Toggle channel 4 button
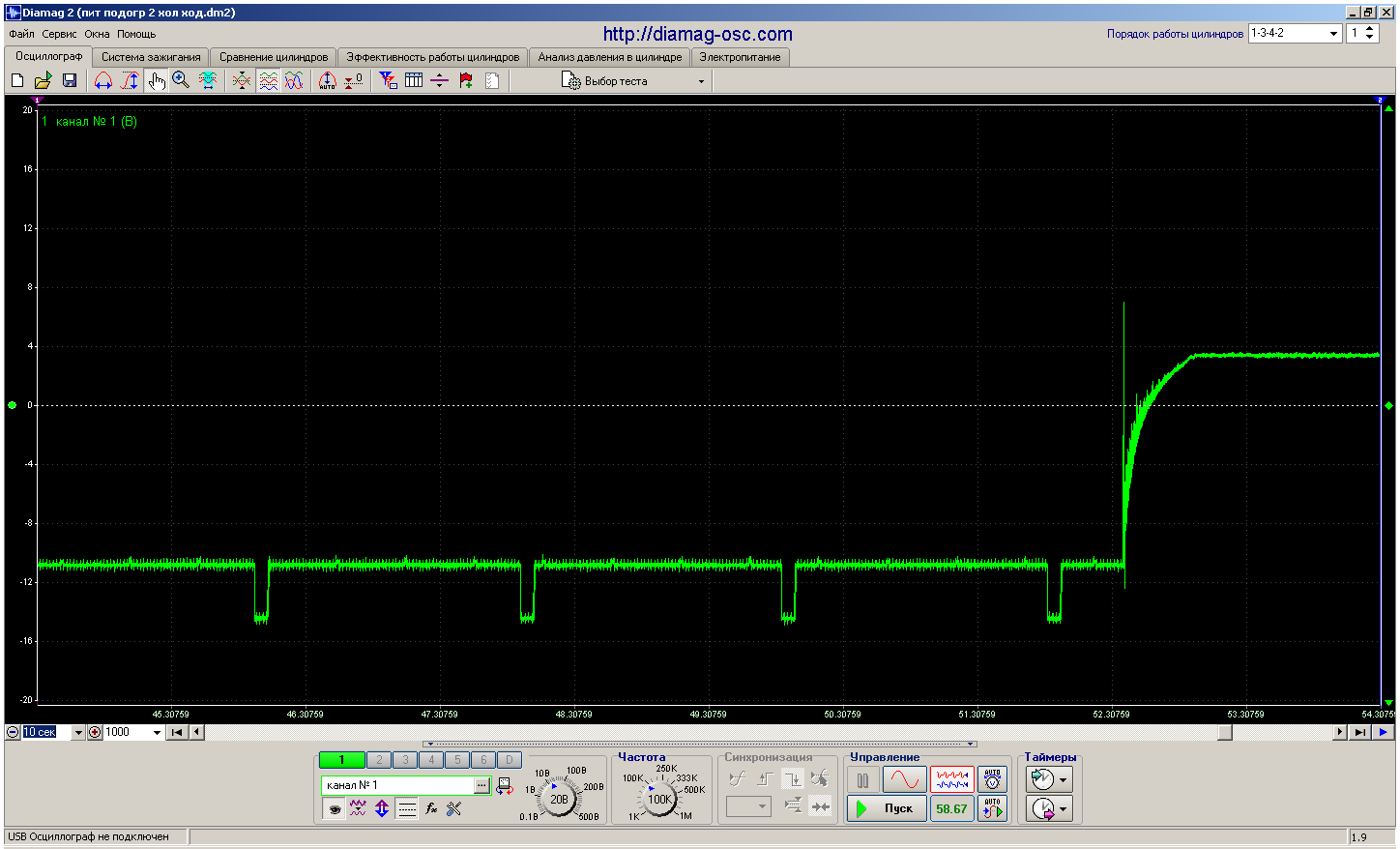Viewport: 1400px width, 849px height. click(432, 760)
